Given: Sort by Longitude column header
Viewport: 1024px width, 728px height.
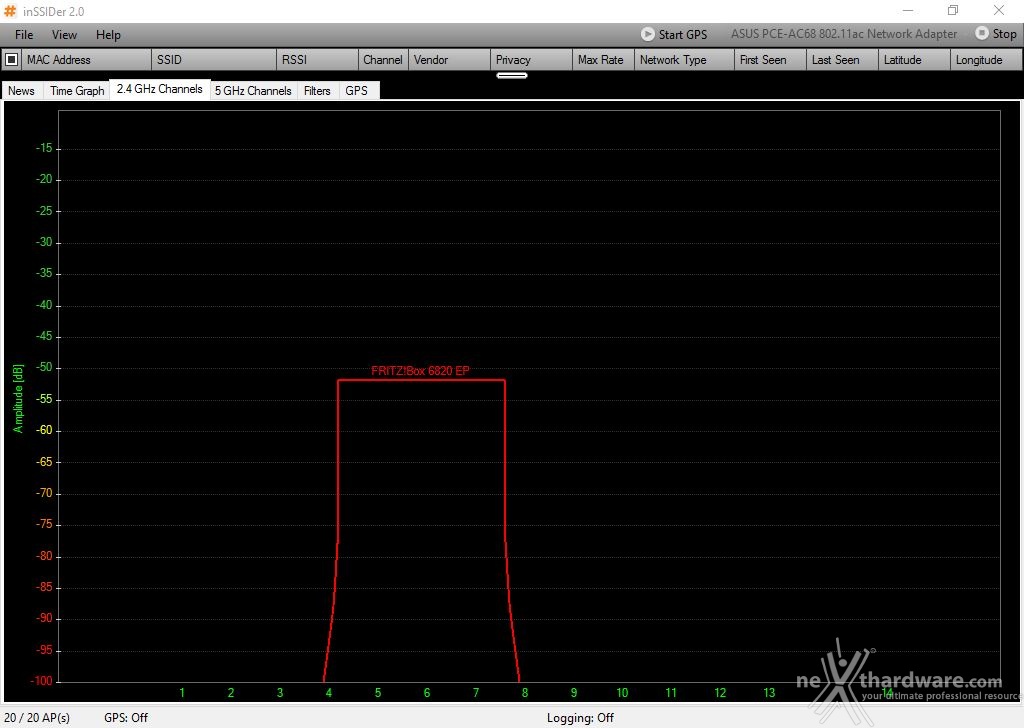Looking at the screenshot, I should tap(985, 59).
